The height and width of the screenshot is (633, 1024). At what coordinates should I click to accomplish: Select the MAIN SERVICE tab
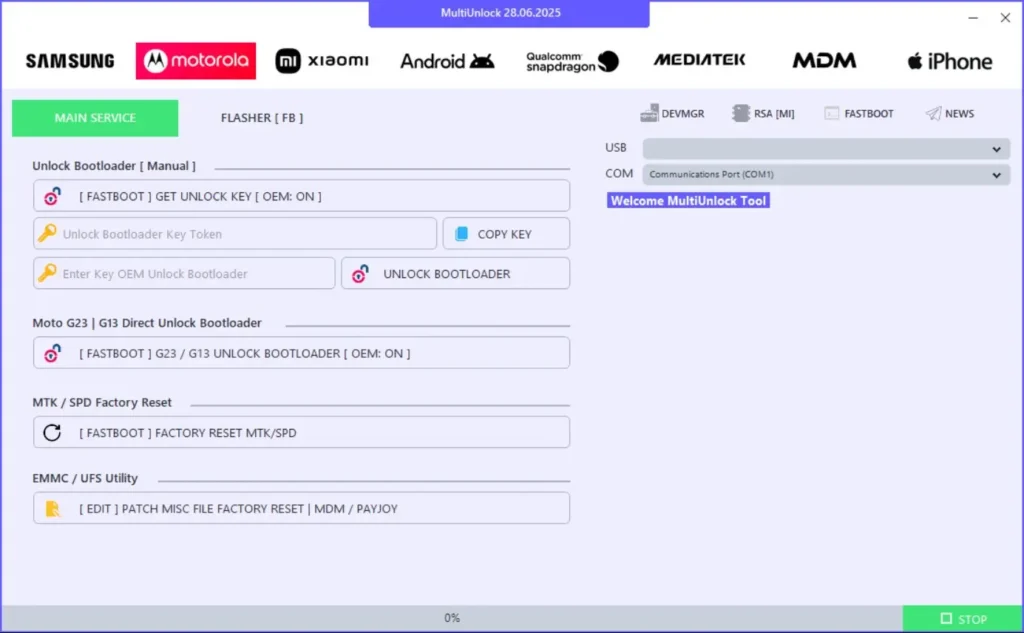point(95,118)
